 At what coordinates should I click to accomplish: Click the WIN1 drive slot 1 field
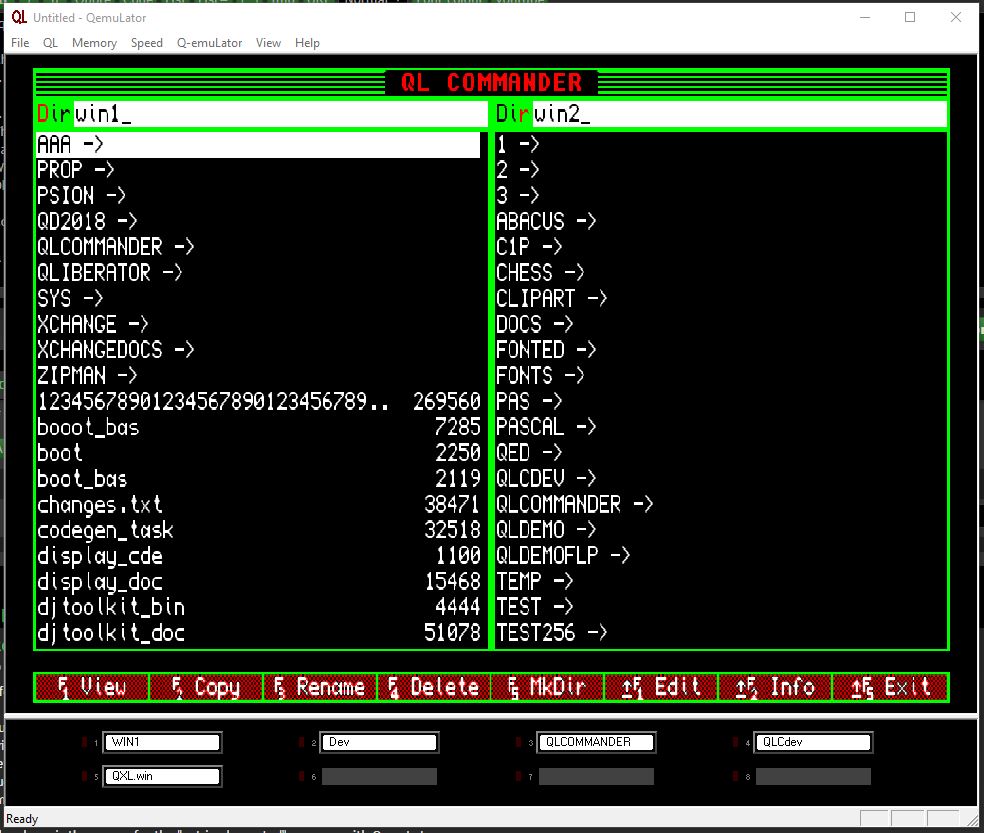(x=162, y=742)
